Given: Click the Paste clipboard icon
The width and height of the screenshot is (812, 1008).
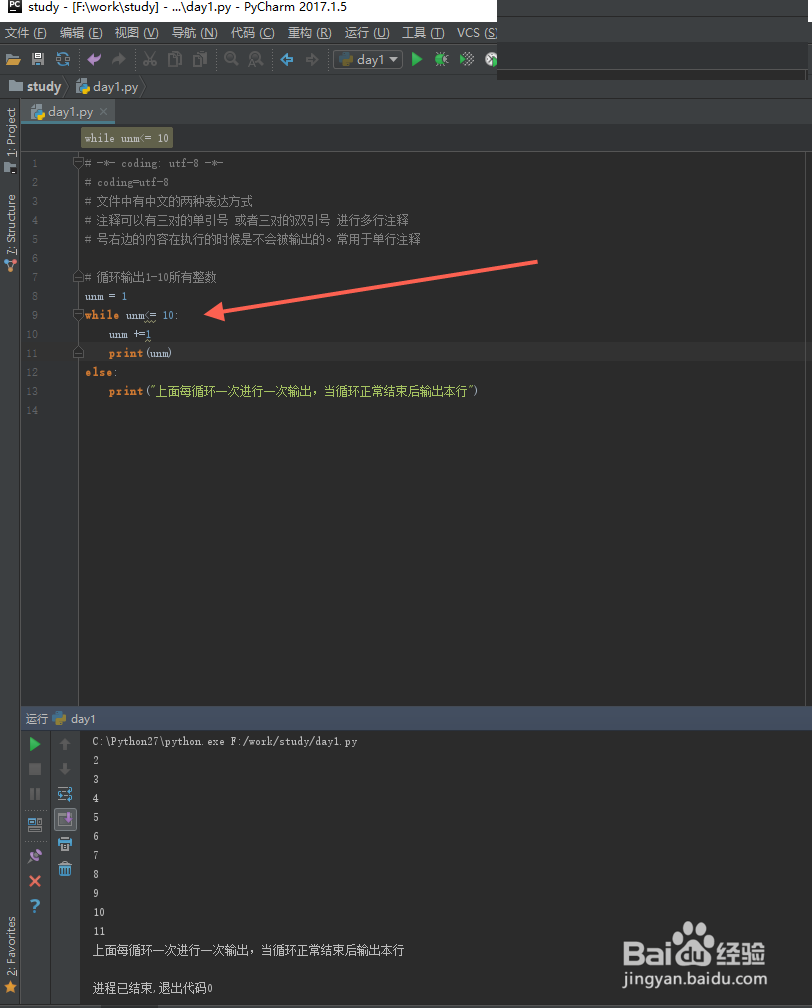Looking at the screenshot, I should coord(200,60).
